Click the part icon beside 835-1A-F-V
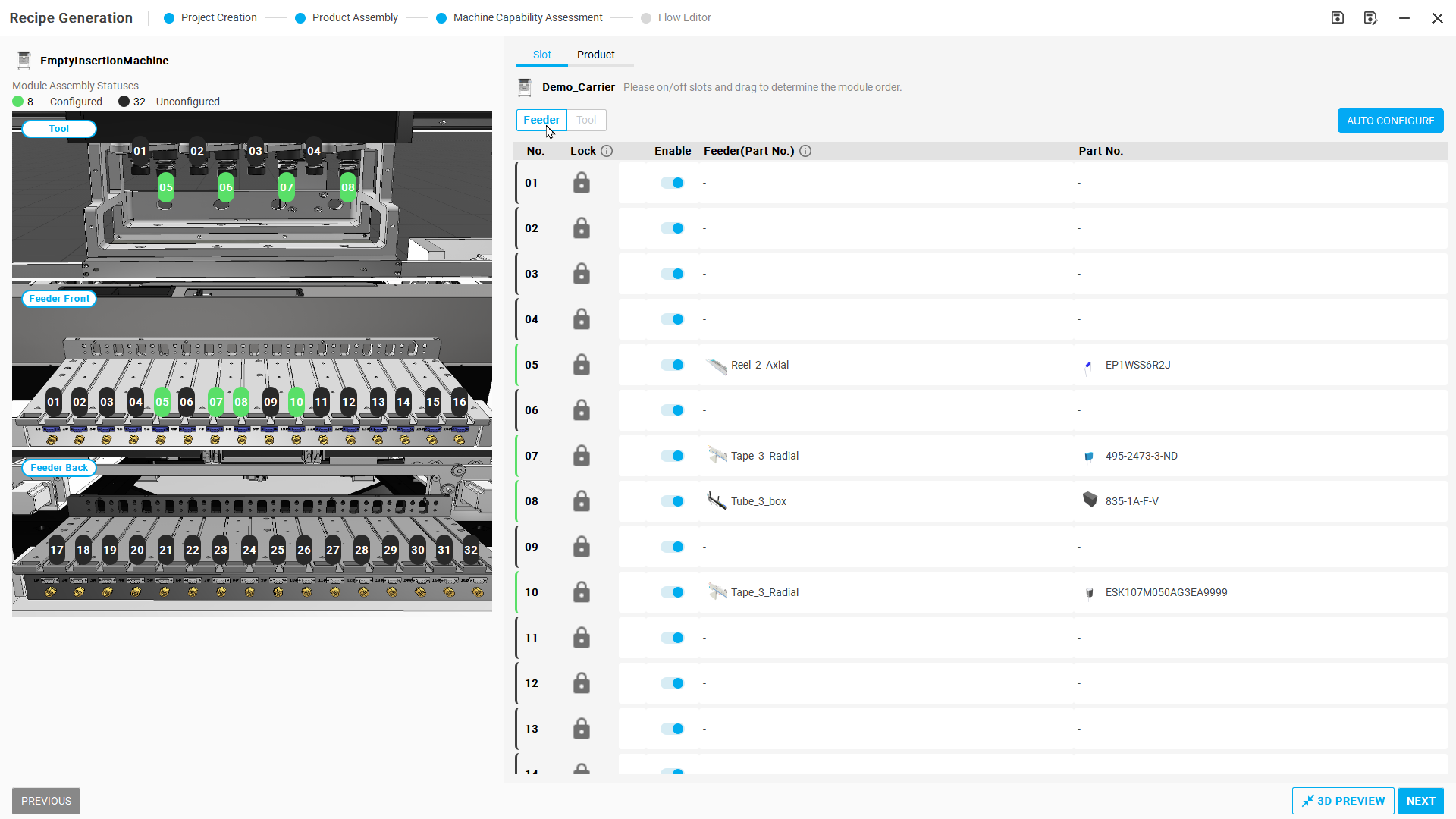1456x819 pixels. click(1090, 500)
